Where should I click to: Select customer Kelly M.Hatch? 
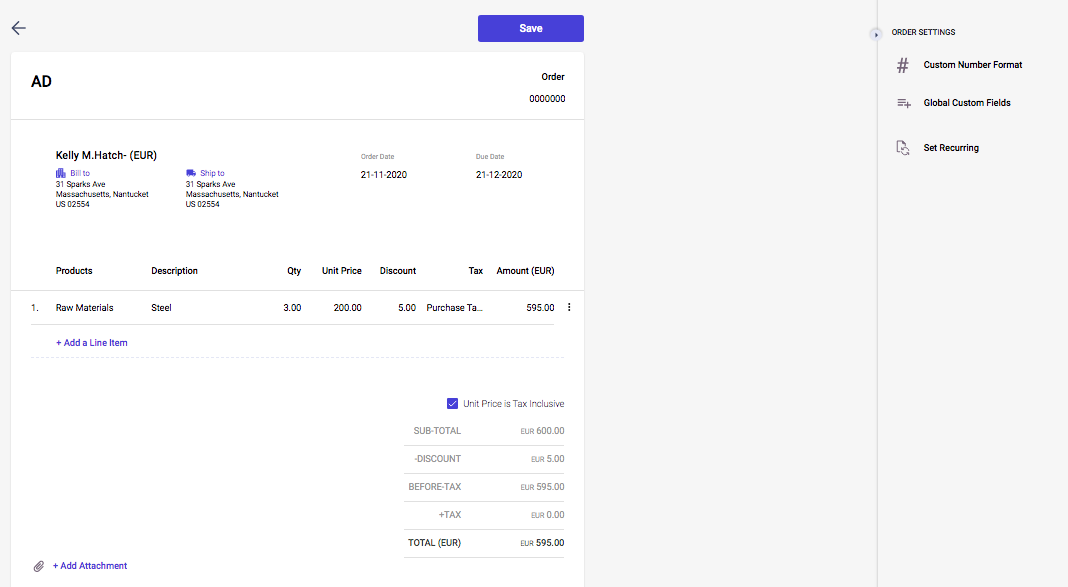pyautogui.click(x=106, y=156)
